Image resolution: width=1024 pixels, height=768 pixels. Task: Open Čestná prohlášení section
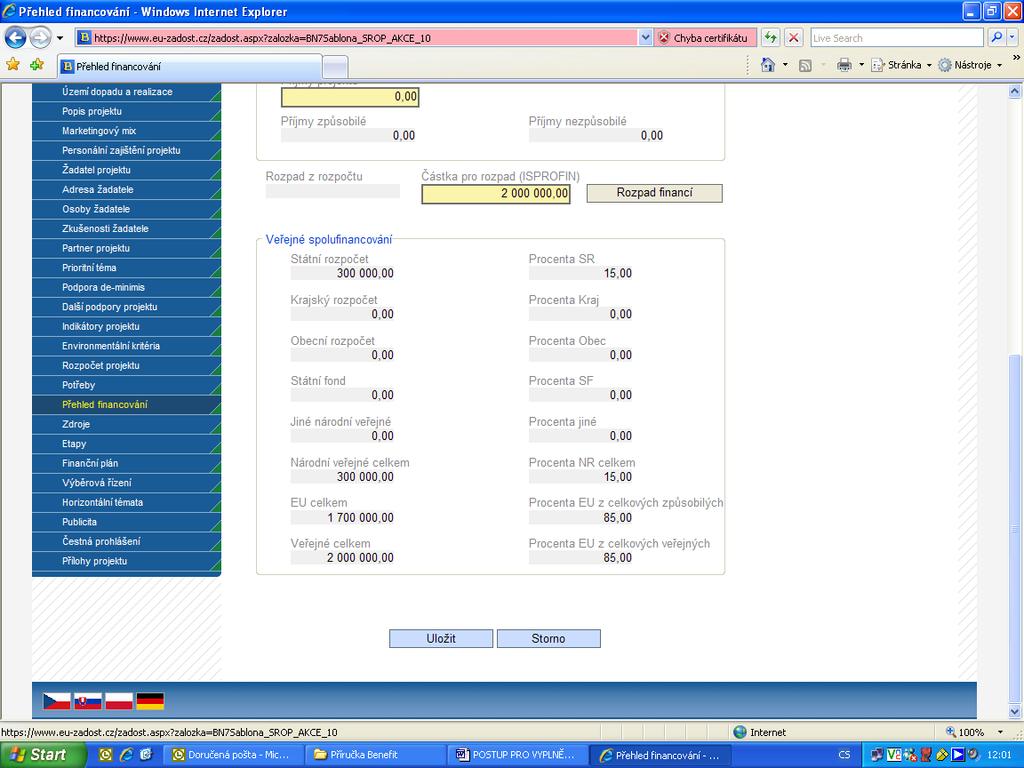tap(126, 543)
